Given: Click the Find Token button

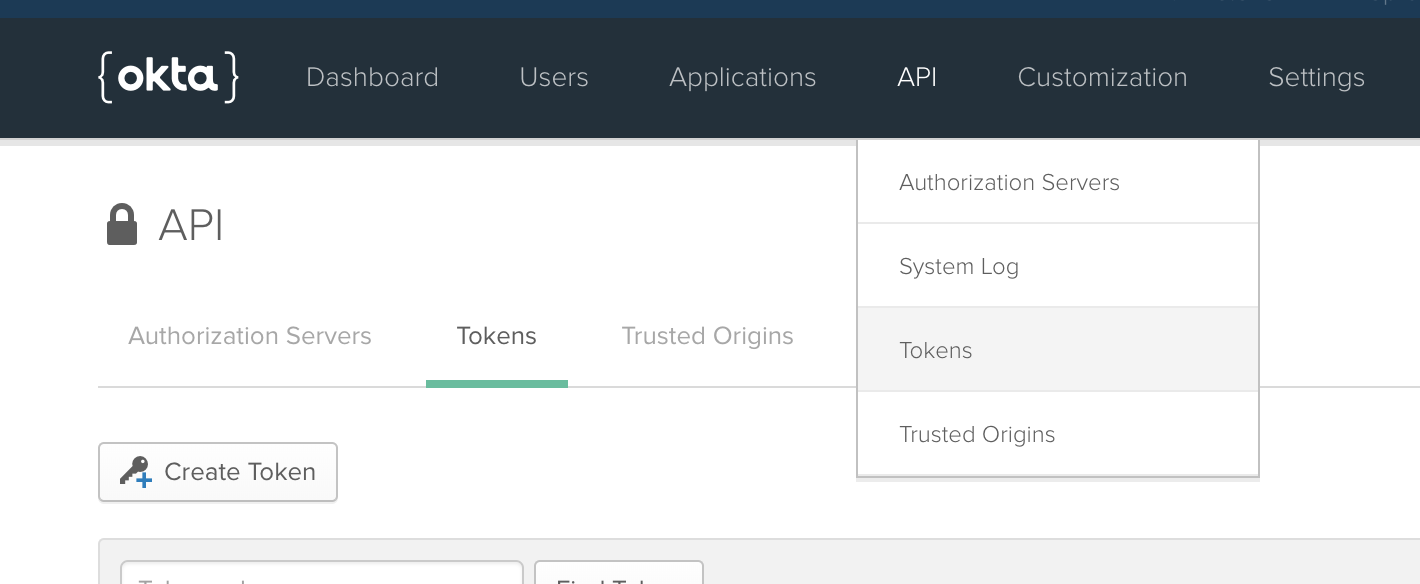Looking at the screenshot, I should tap(619, 574).
